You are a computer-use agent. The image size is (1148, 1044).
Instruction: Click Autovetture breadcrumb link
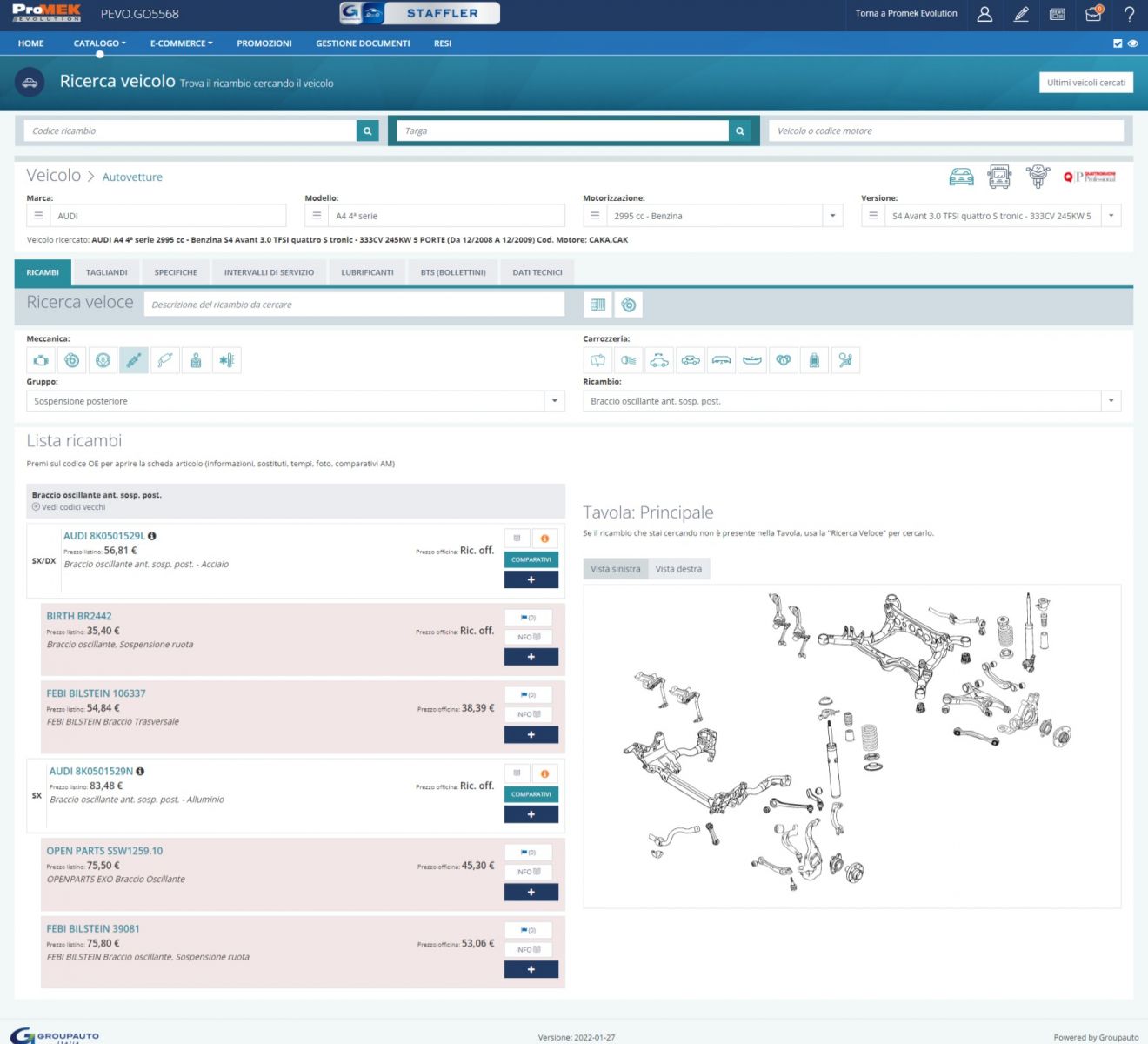pos(132,177)
